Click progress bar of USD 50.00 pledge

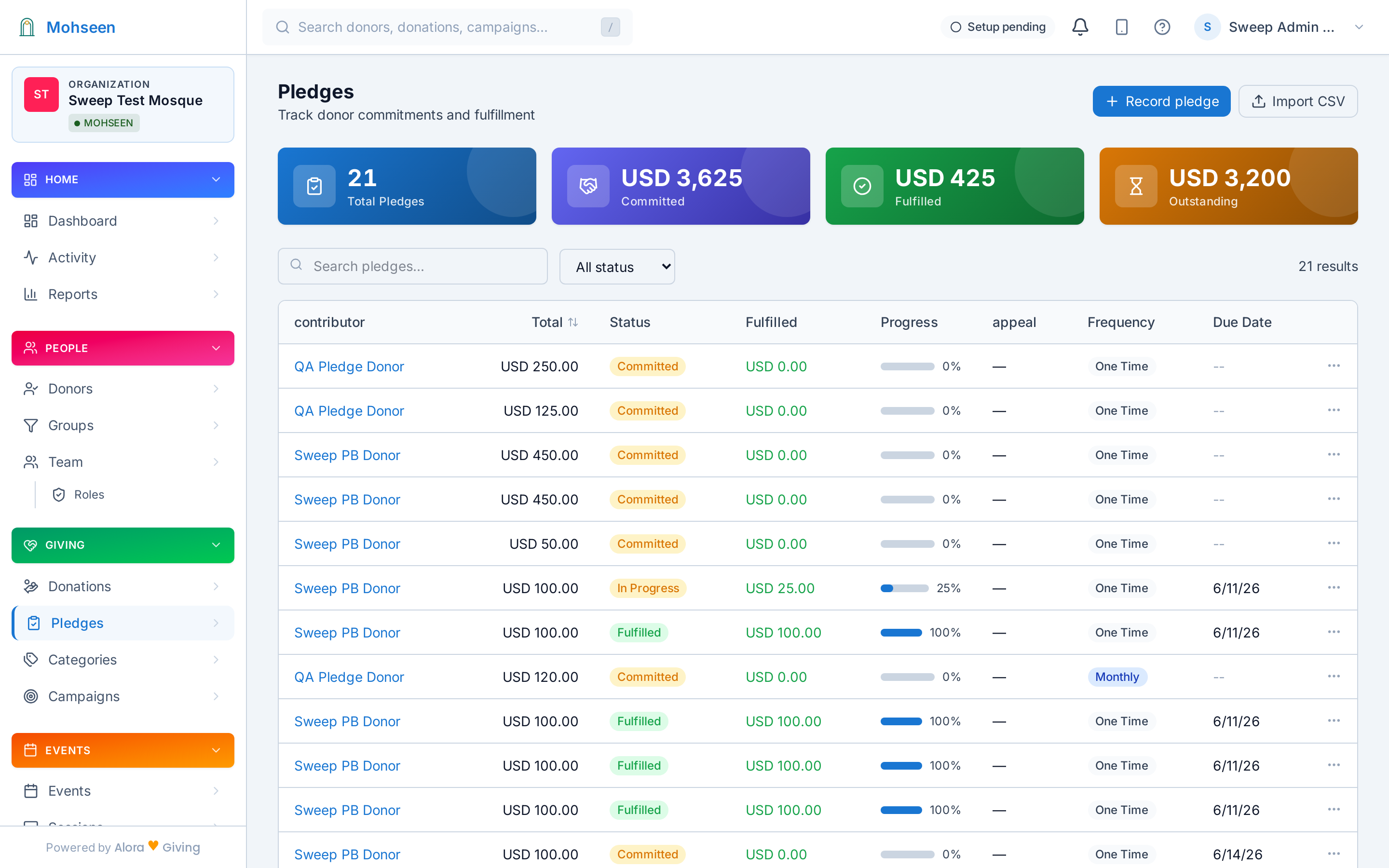coord(908,543)
